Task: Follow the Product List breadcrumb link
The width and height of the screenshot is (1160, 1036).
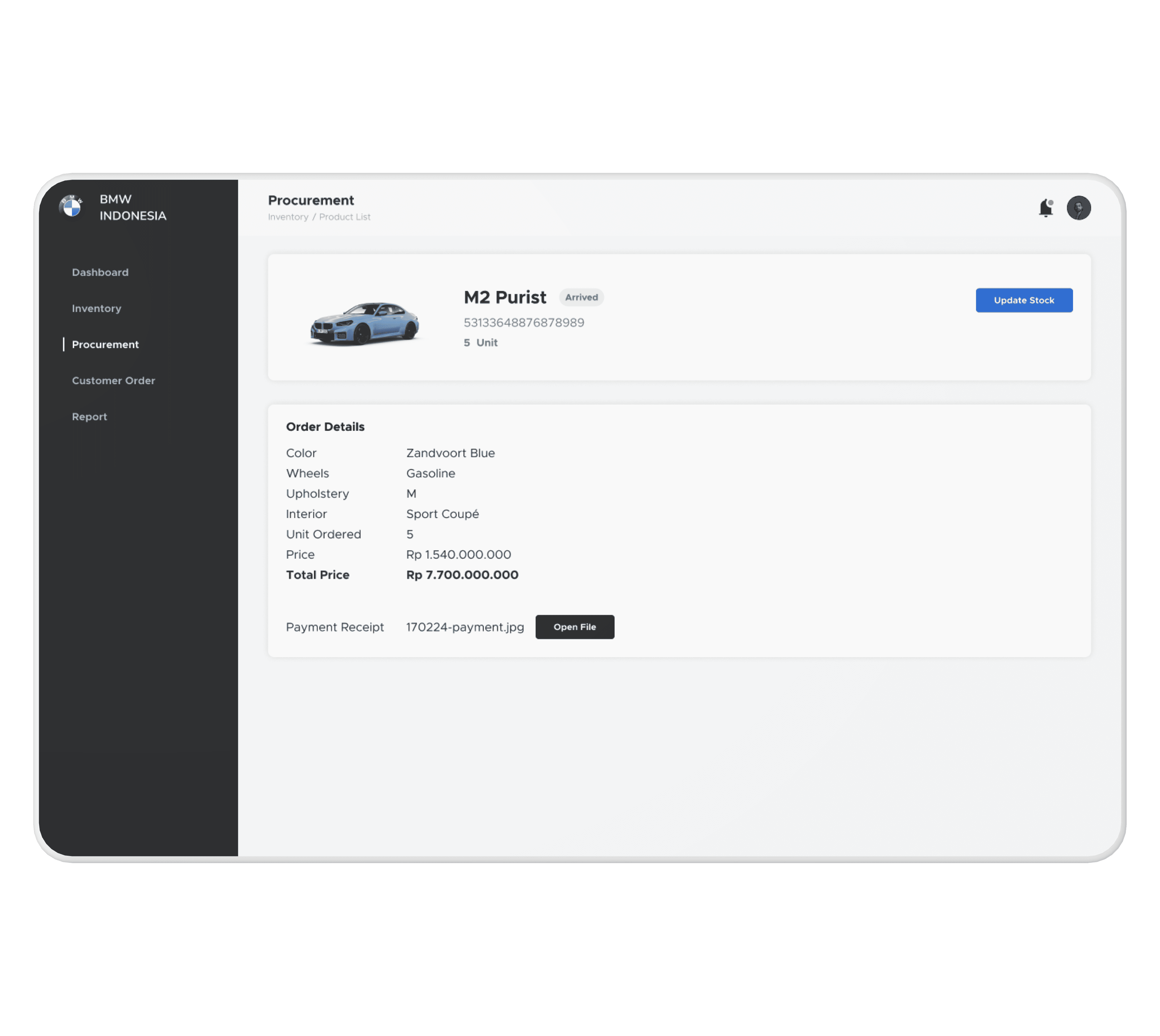Action: point(345,217)
